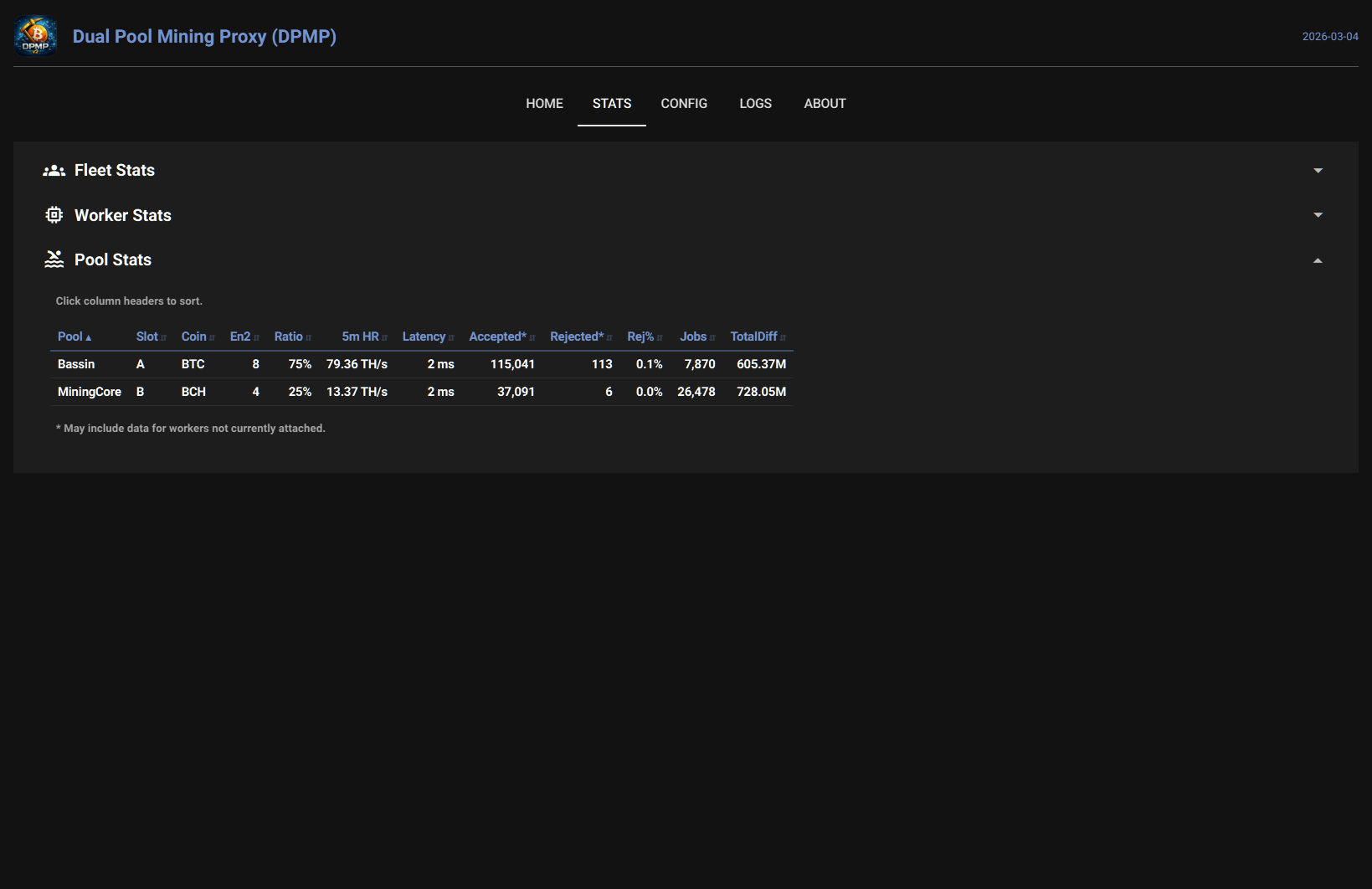The width and height of the screenshot is (1372, 889).
Task: Open the CONFIG tab
Action: click(684, 104)
